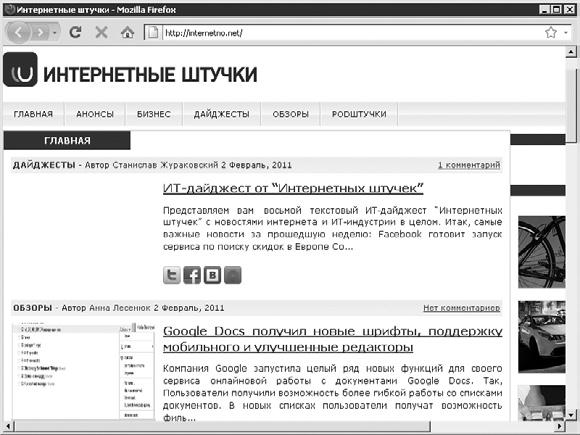Screen dimensions: 580x435
Task: Click the Forward navigation arrow
Action: (x=40, y=33)
